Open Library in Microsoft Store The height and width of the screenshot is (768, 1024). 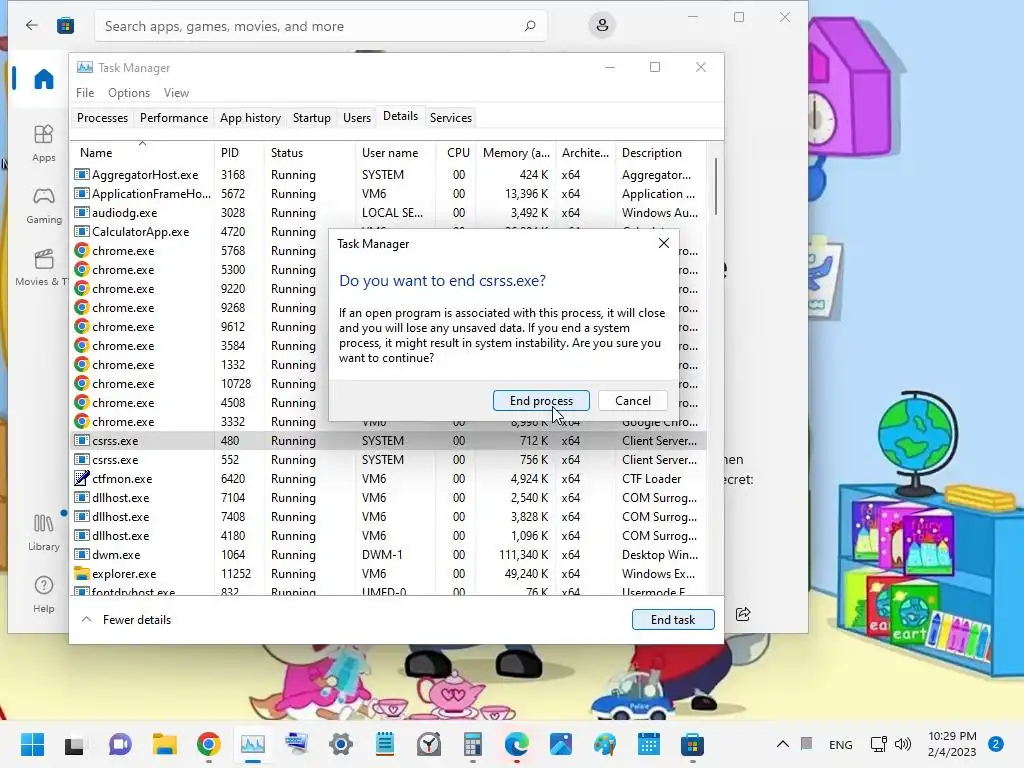[44, 532]
